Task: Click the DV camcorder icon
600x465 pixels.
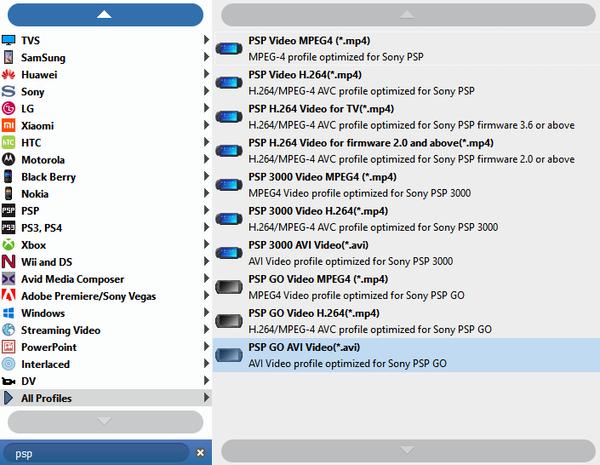Action: click(x=8, y=381)
